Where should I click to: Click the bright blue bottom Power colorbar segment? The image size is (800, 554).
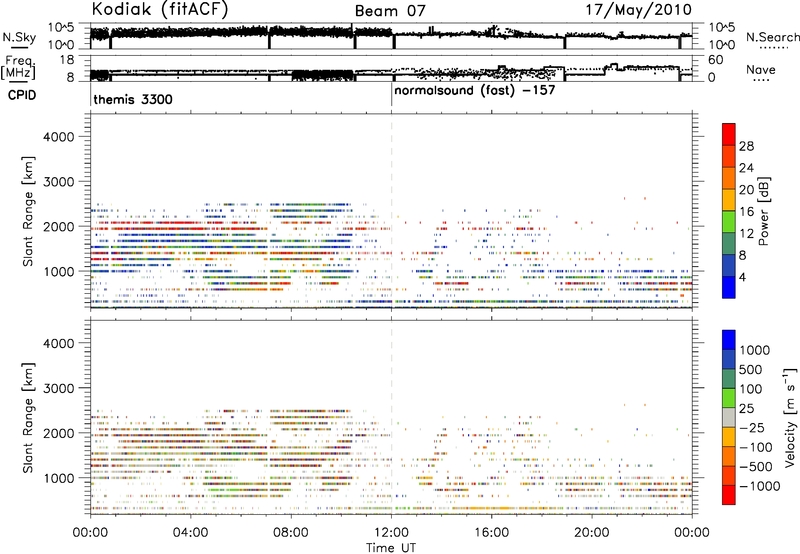[729, 287]
